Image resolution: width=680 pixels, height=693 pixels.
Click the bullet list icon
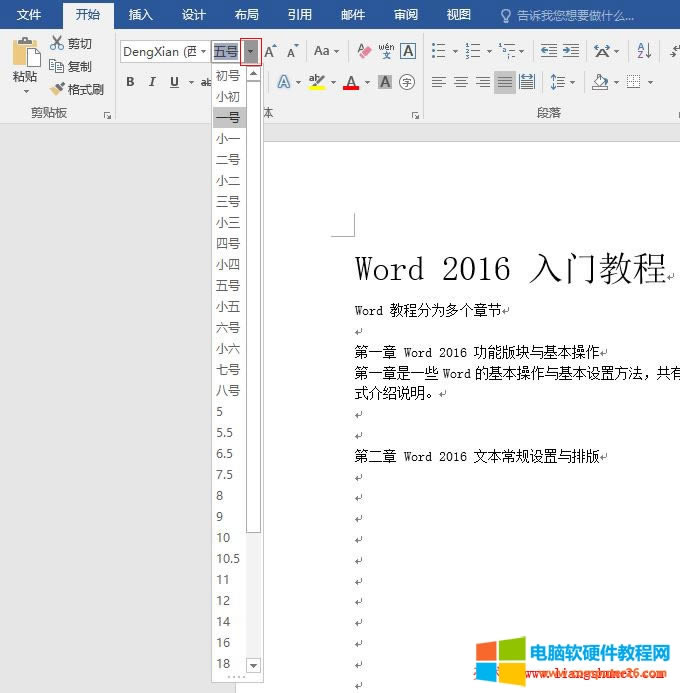tap(438, 51)
